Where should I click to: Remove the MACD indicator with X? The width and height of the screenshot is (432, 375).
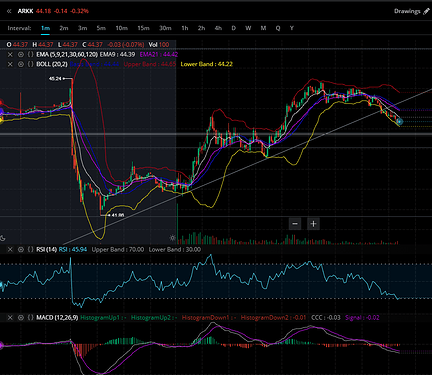10,318
